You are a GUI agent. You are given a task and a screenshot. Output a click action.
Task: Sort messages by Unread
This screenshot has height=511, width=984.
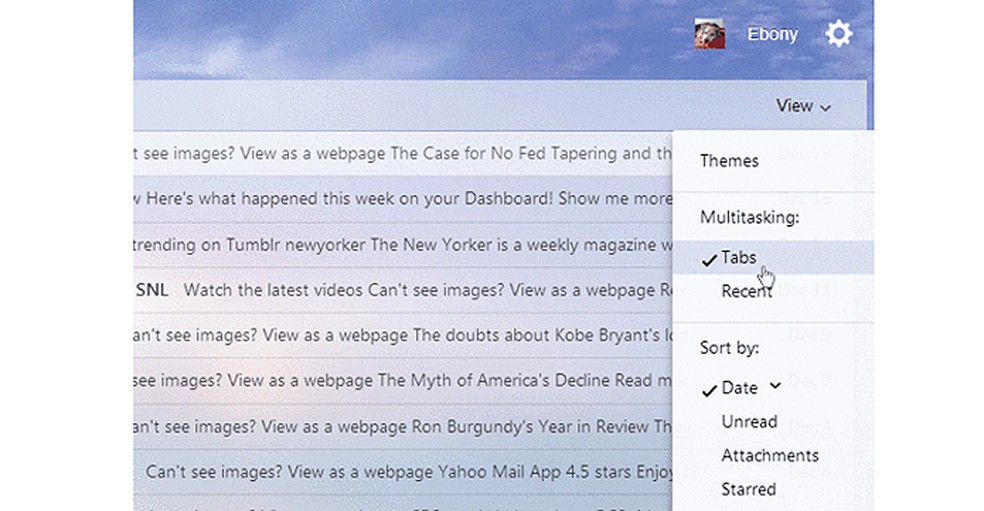point(749,422)
